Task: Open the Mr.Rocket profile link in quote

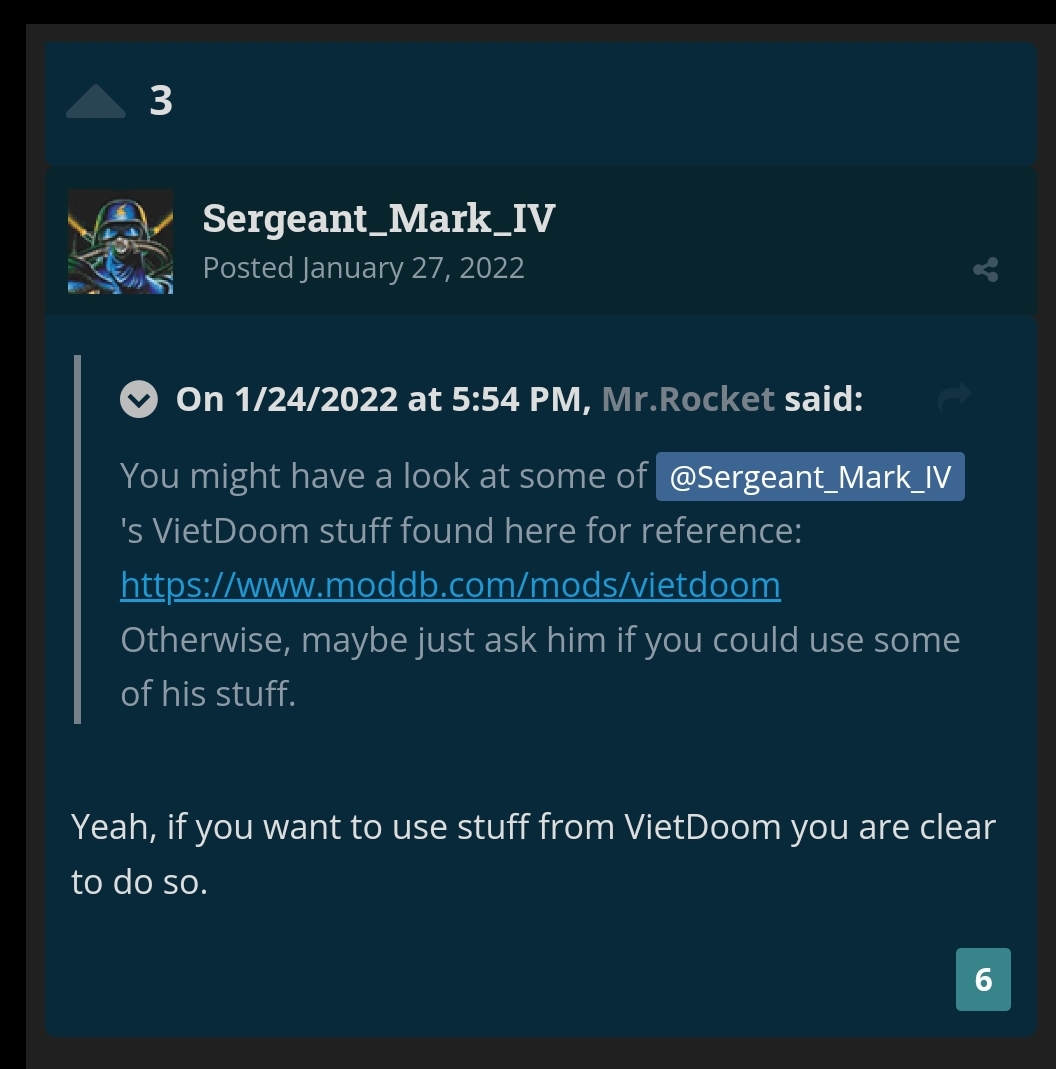Action: coord(688,399)
